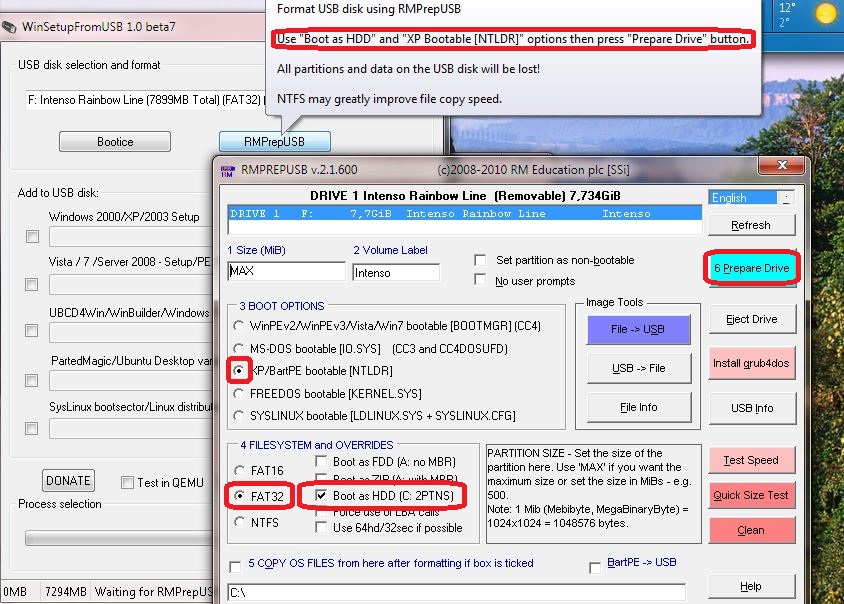Viewport: 844px width, 604px height.
Task: Click the RMPrepUSB window title icon
Action: click(228, 171)
